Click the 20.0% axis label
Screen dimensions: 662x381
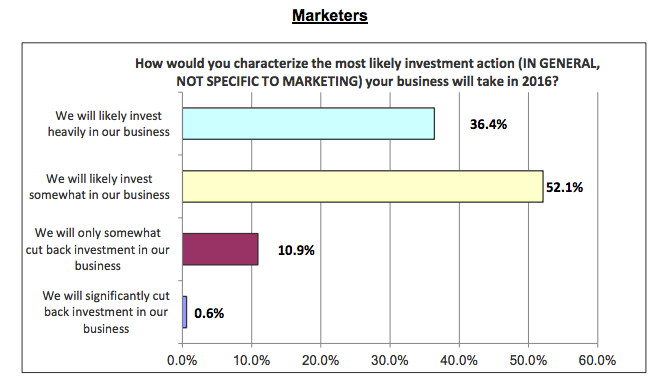pos(320,360)
